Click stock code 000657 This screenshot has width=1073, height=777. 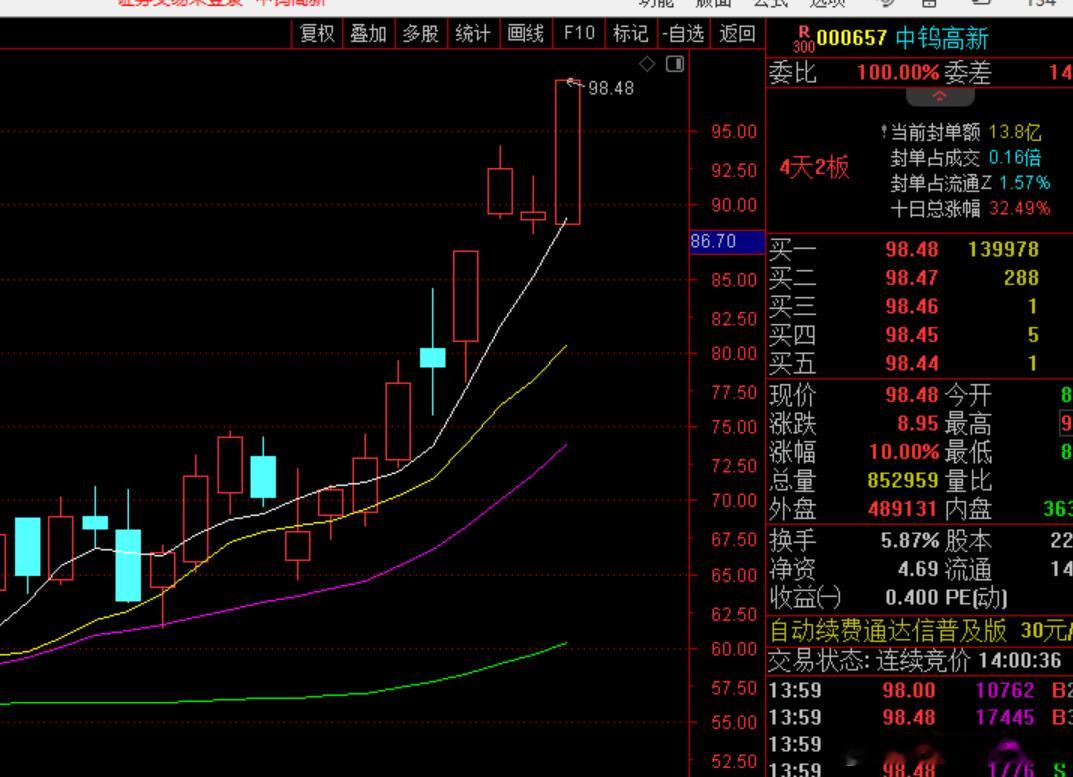click(851, 38)
